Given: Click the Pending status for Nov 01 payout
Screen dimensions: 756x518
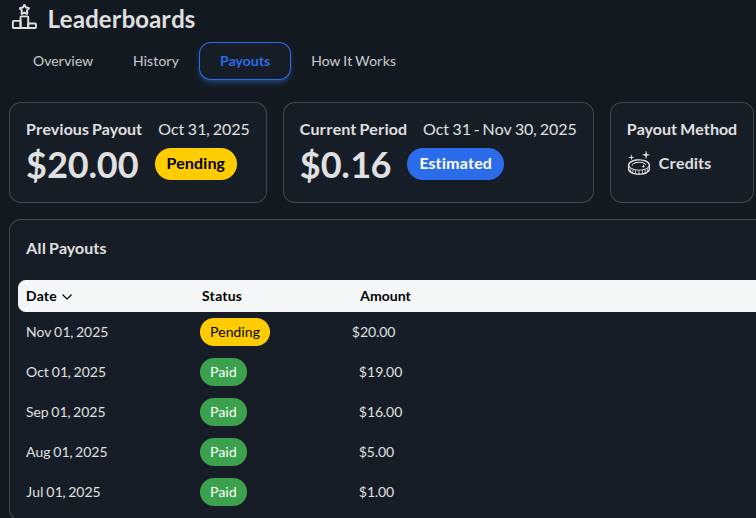Looking at the screenshot, I should coord(235,332).
